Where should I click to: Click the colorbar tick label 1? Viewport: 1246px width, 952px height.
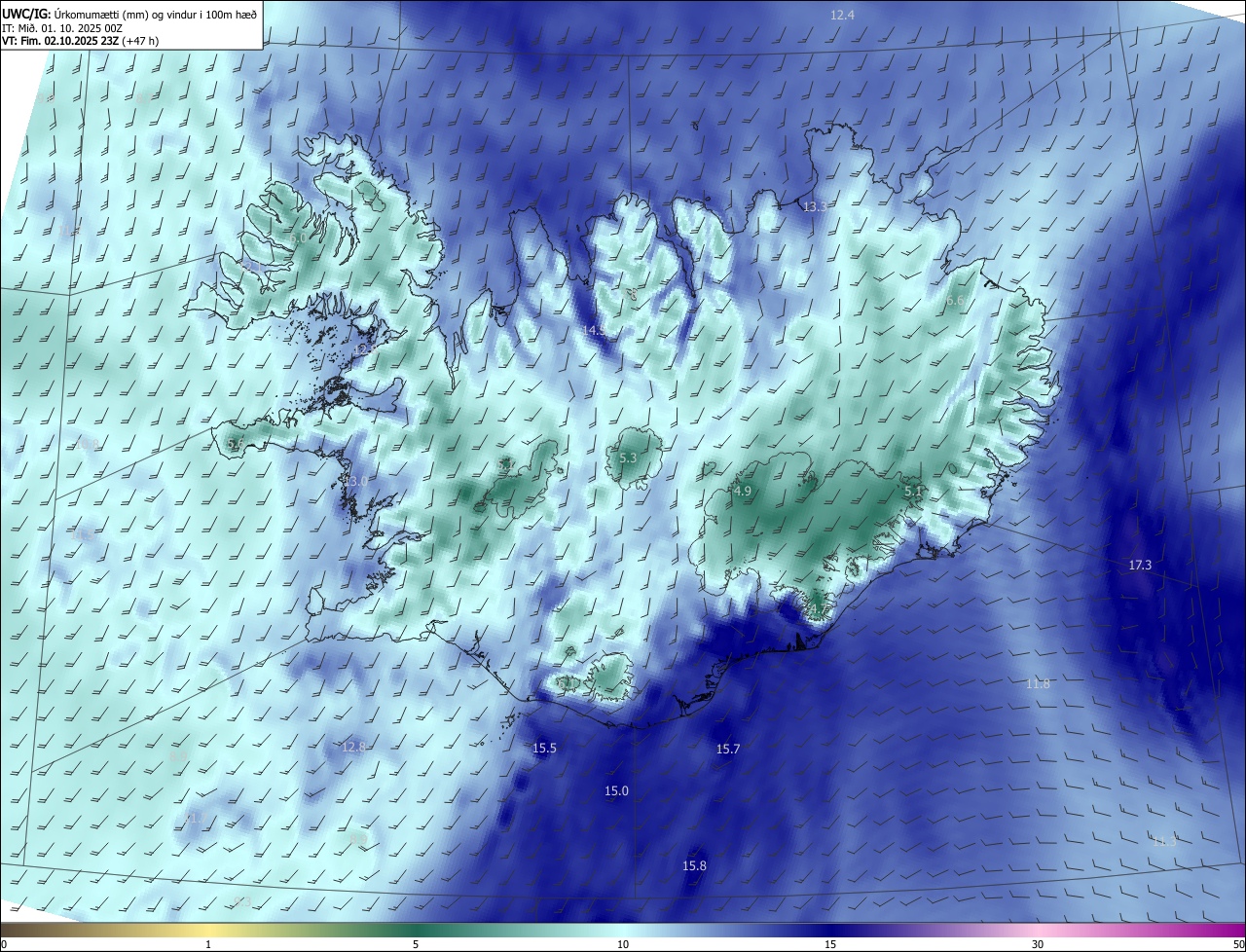click(209, 944)
